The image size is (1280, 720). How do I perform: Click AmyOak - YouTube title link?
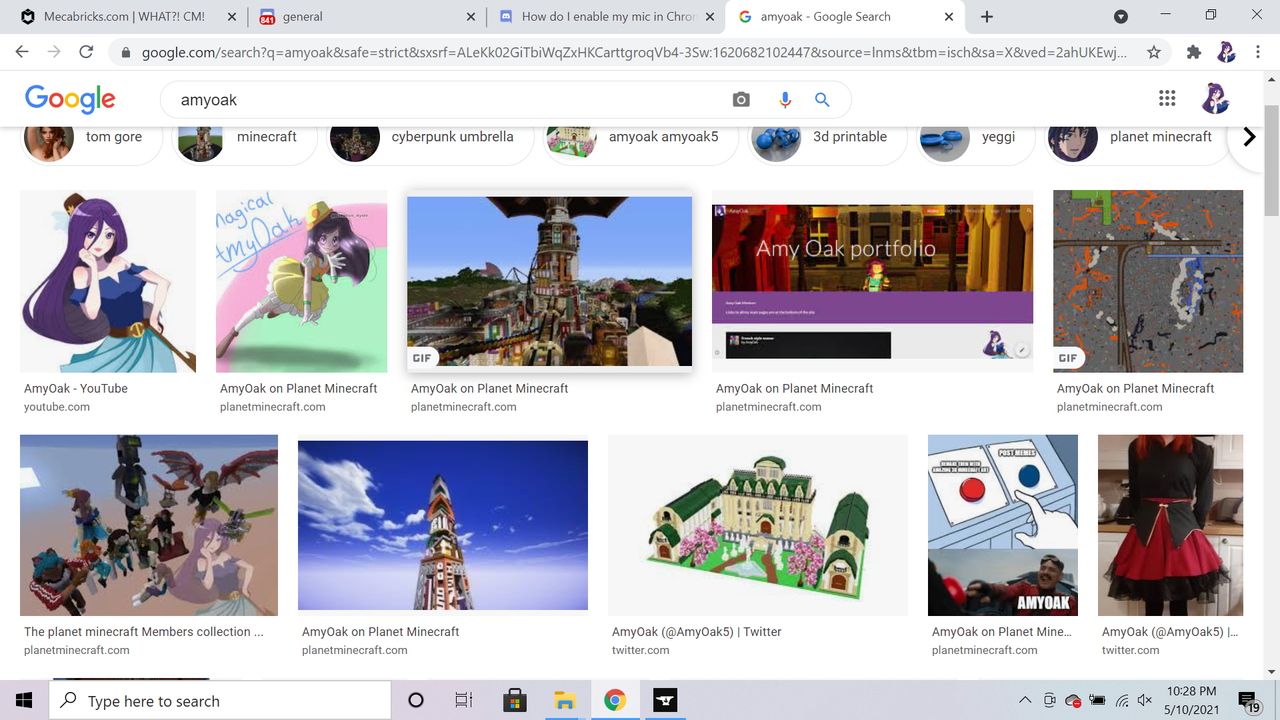[x=76, y=388]
